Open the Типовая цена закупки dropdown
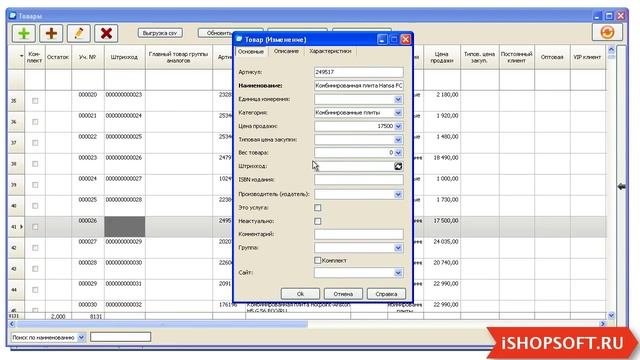Screen dimensions: 640x360 (398, 140)
